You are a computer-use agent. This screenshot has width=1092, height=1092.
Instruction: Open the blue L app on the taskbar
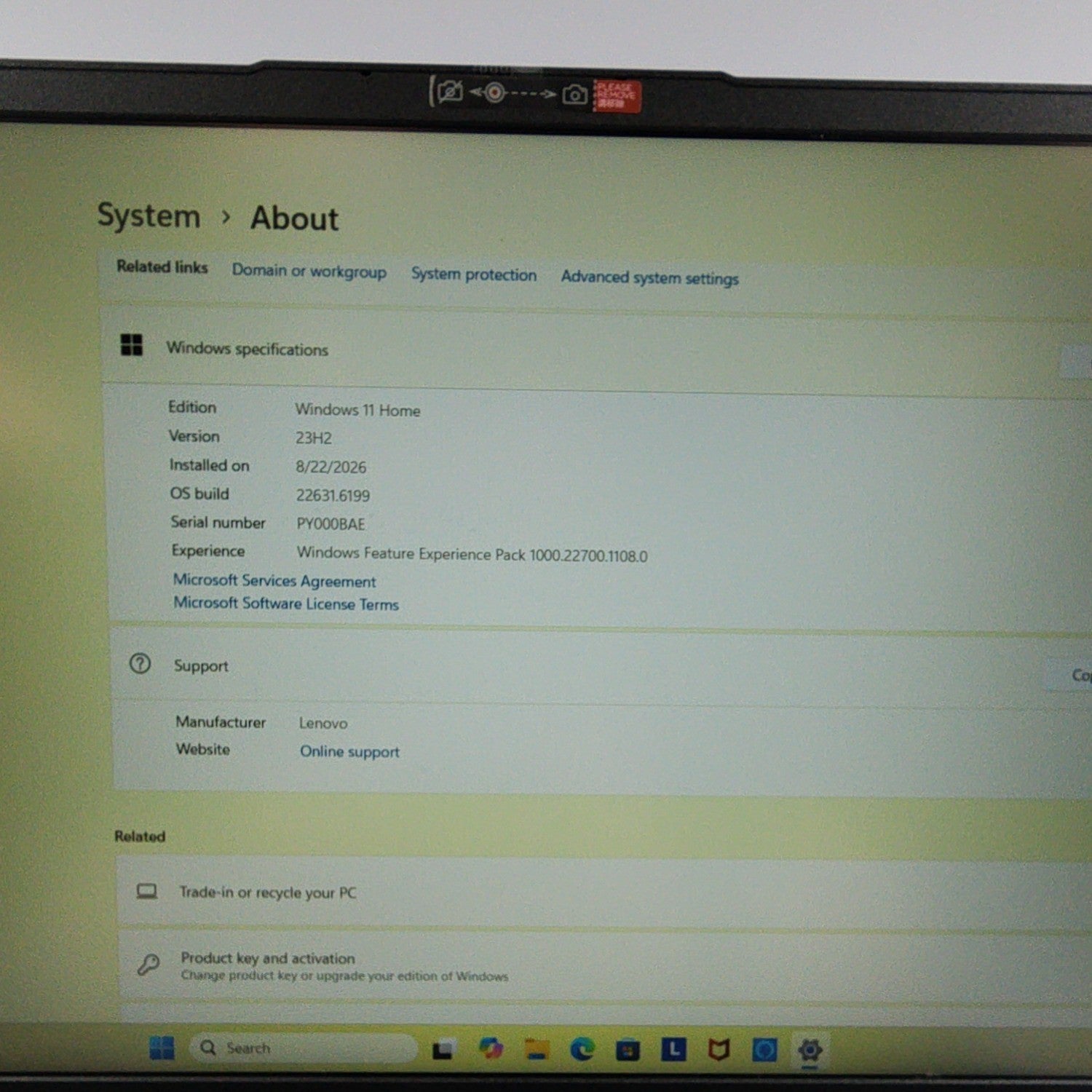click(673, 1049)
